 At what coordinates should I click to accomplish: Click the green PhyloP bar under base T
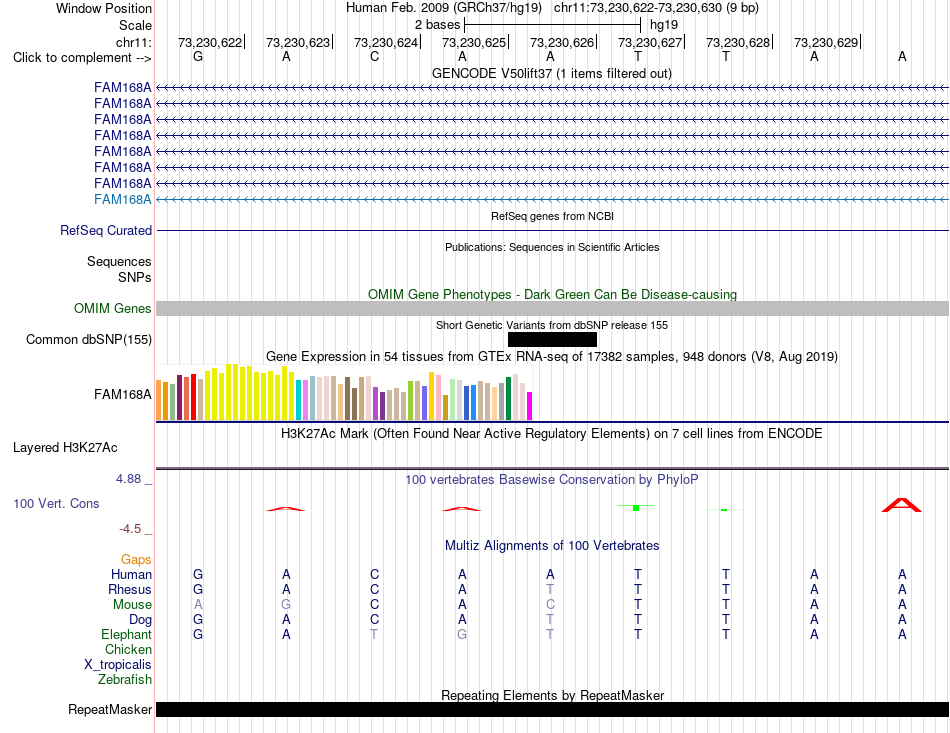[x=636, y=507]
